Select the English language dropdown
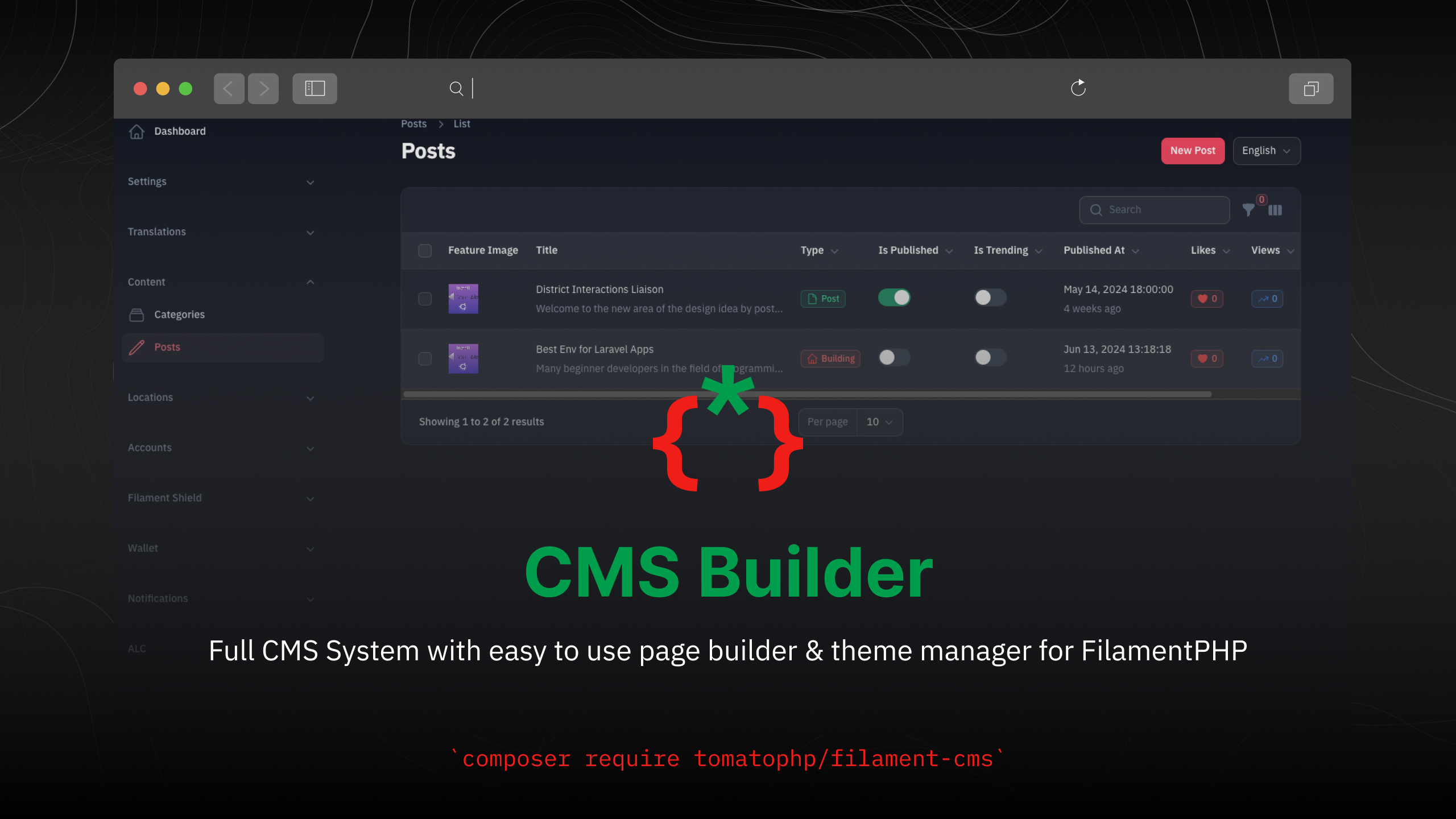The image size is (1456, 819). (x=1266, y=150)
